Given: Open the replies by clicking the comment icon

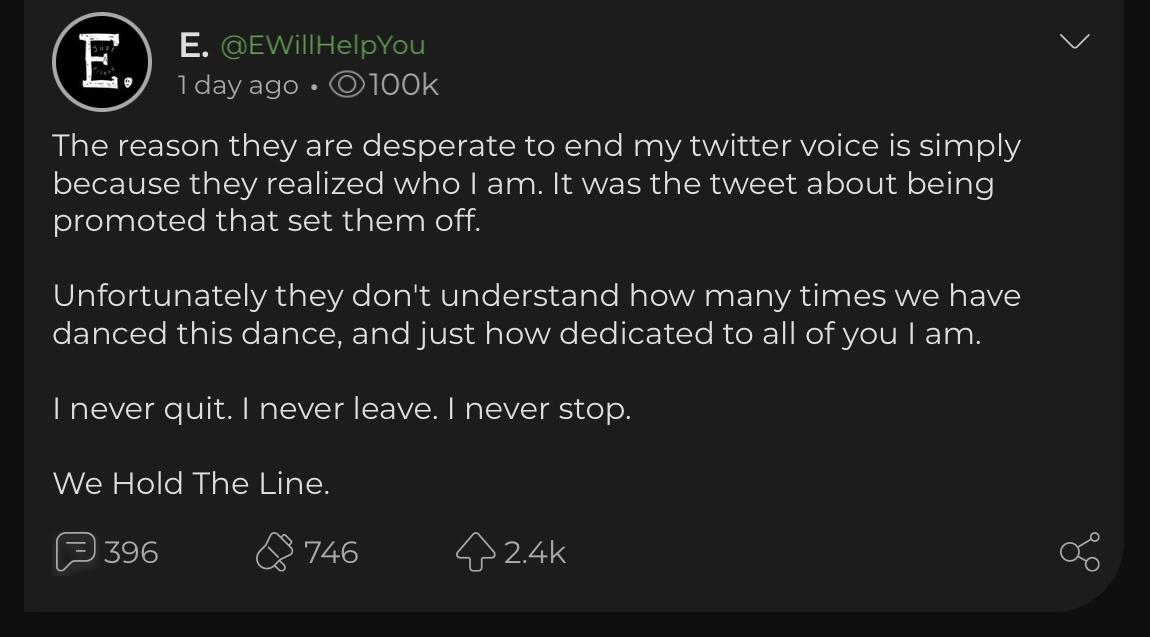Looking at the screenshot, I should 78,551.
